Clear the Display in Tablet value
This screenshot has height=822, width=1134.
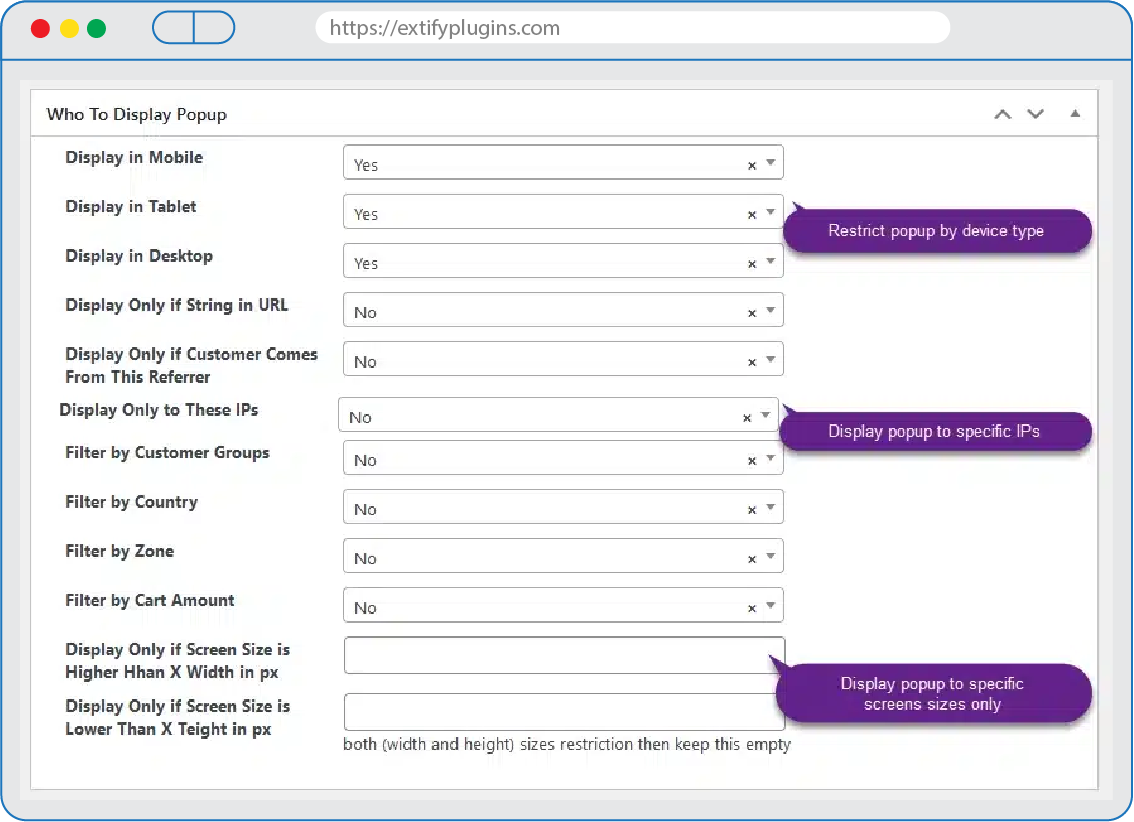point(752,214)
